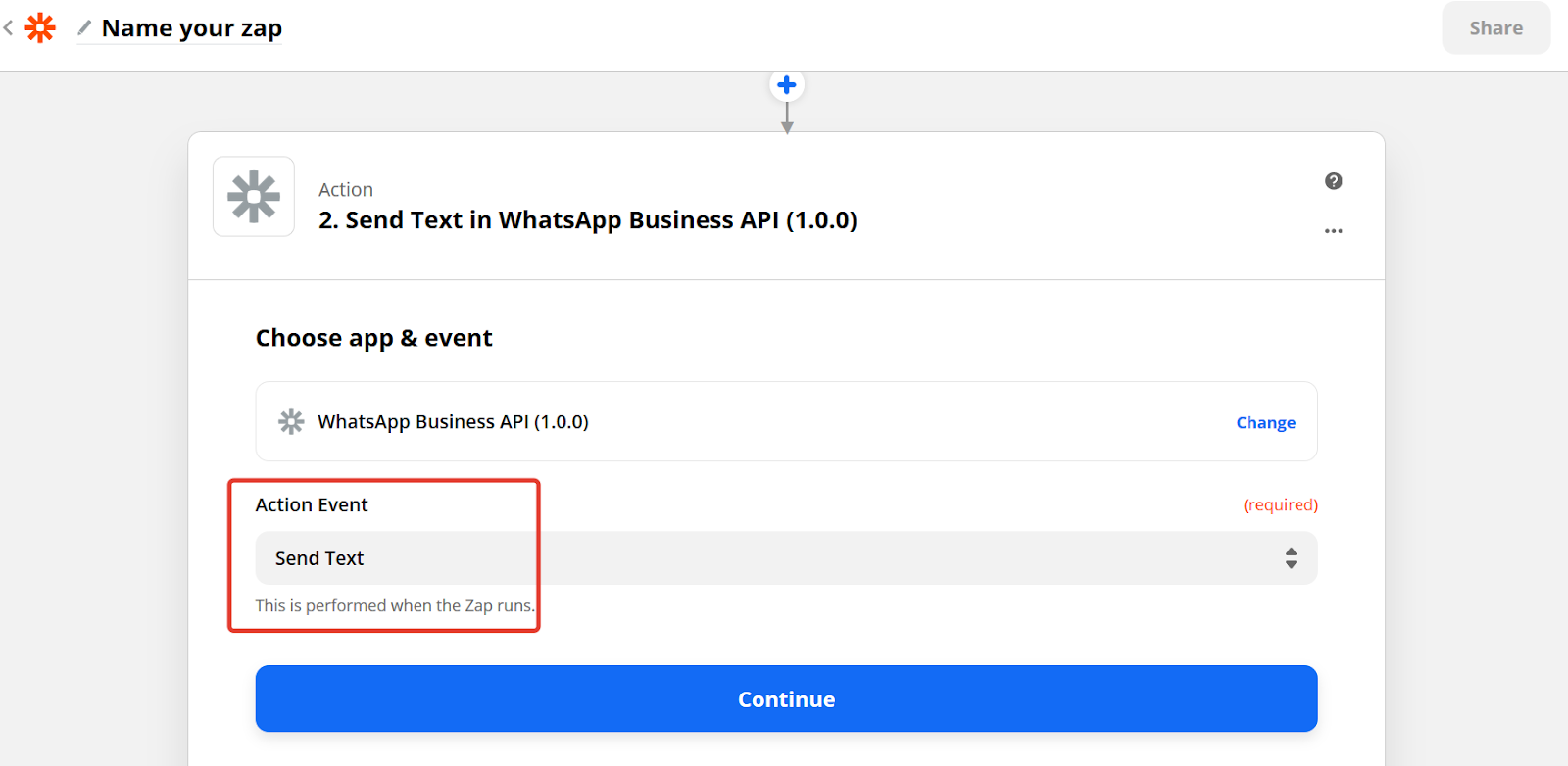Viewport: 1568px width, 766px height.
Task: Click the pencil icon to rename zap
Action: click(x=84, y=27)
